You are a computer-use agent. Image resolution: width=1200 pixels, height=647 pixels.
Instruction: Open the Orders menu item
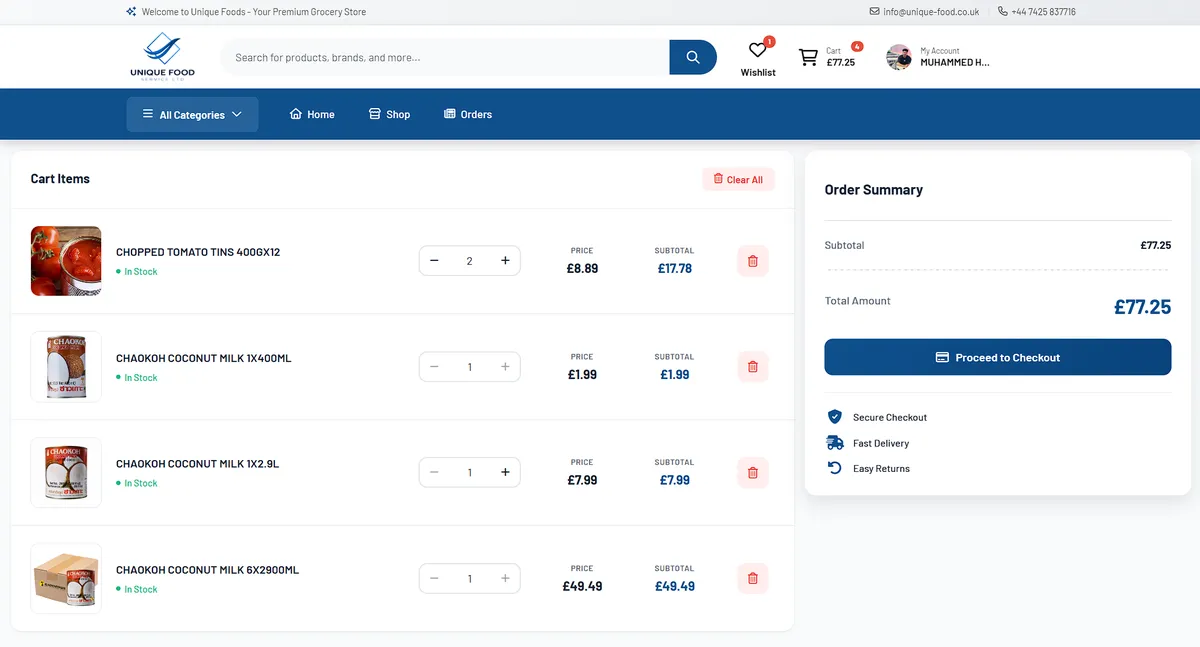468,114
